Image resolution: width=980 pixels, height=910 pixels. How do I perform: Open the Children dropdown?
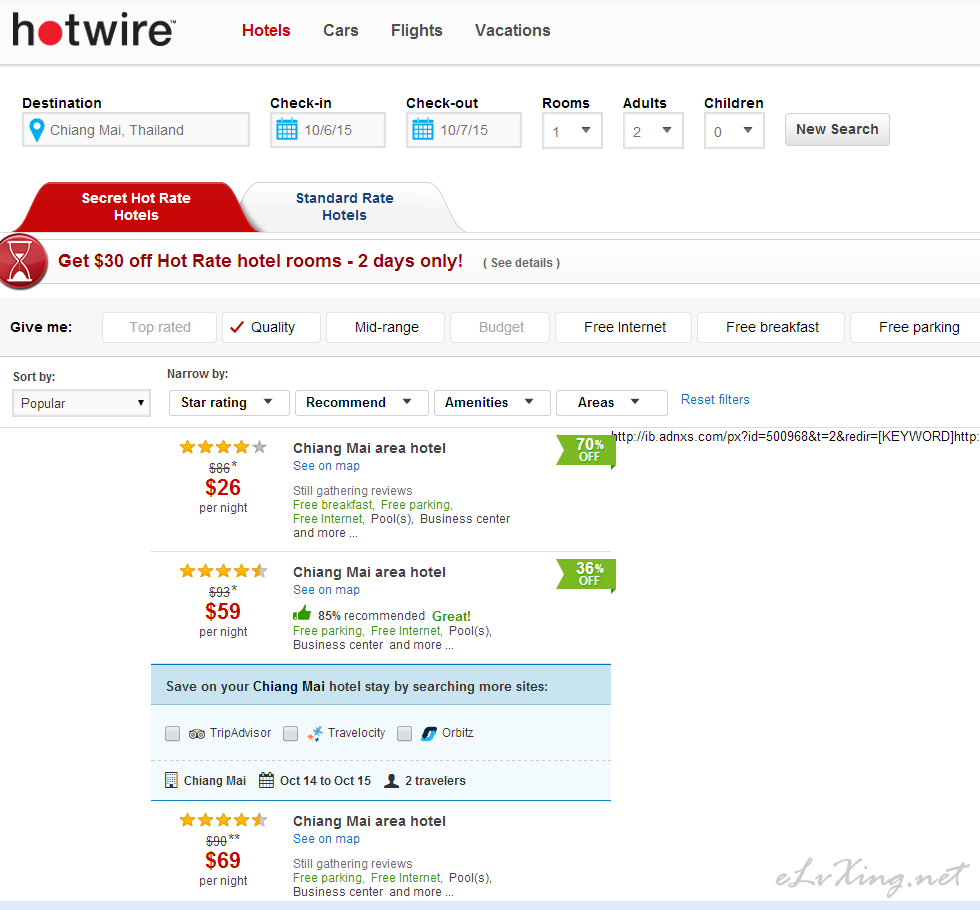click(x=734, y=131)
